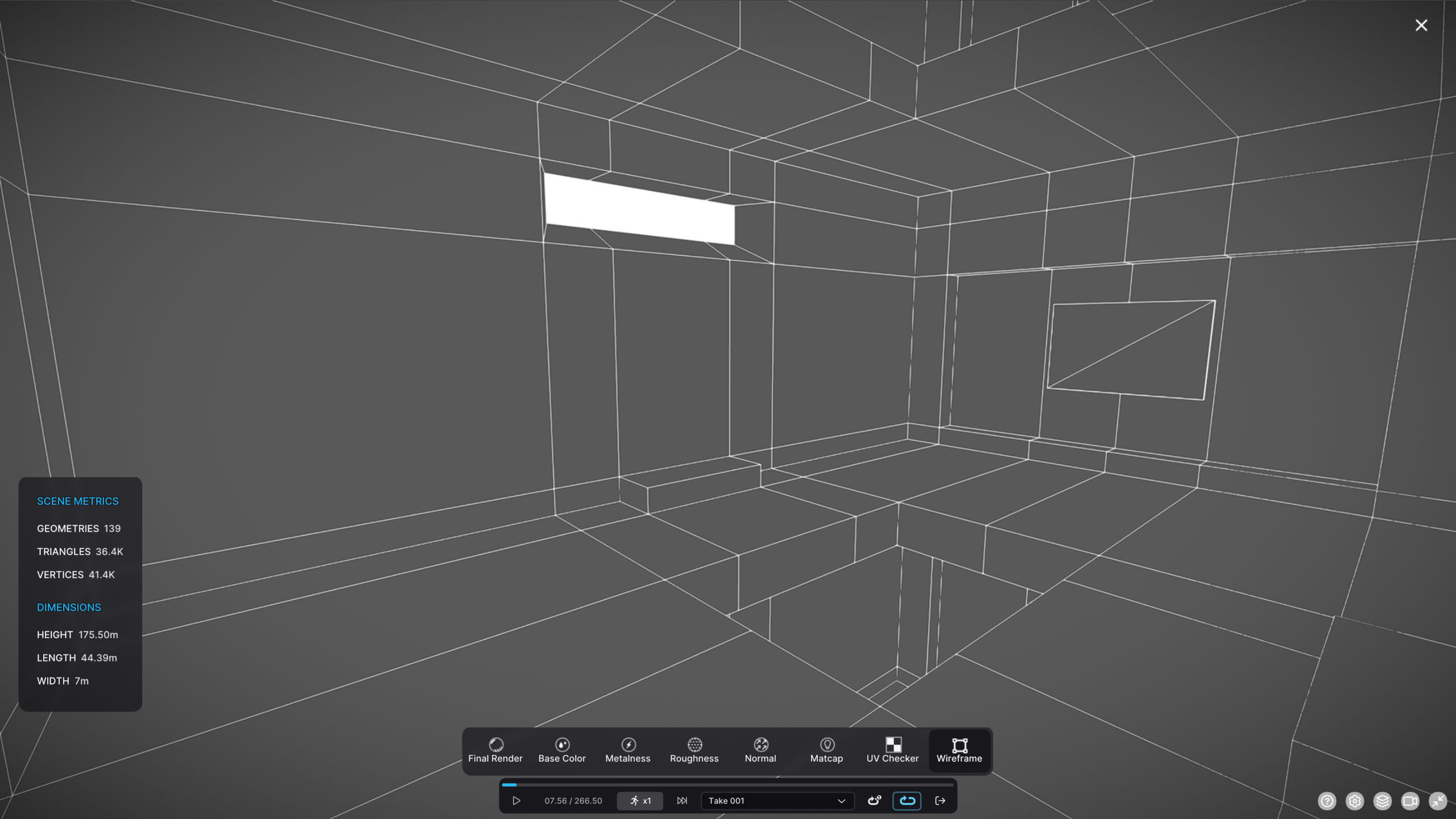The image size is (1456, 819).
Task: Click the framed rectangle with diagonal on right wall
Action: [x=1131, y=350]
